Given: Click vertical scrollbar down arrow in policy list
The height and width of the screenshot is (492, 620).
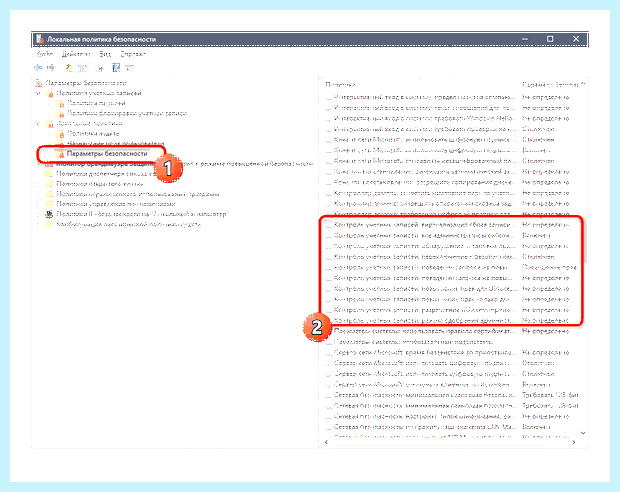Looking at the screenshot, I should pyautogui.click(x=583, y=433).
